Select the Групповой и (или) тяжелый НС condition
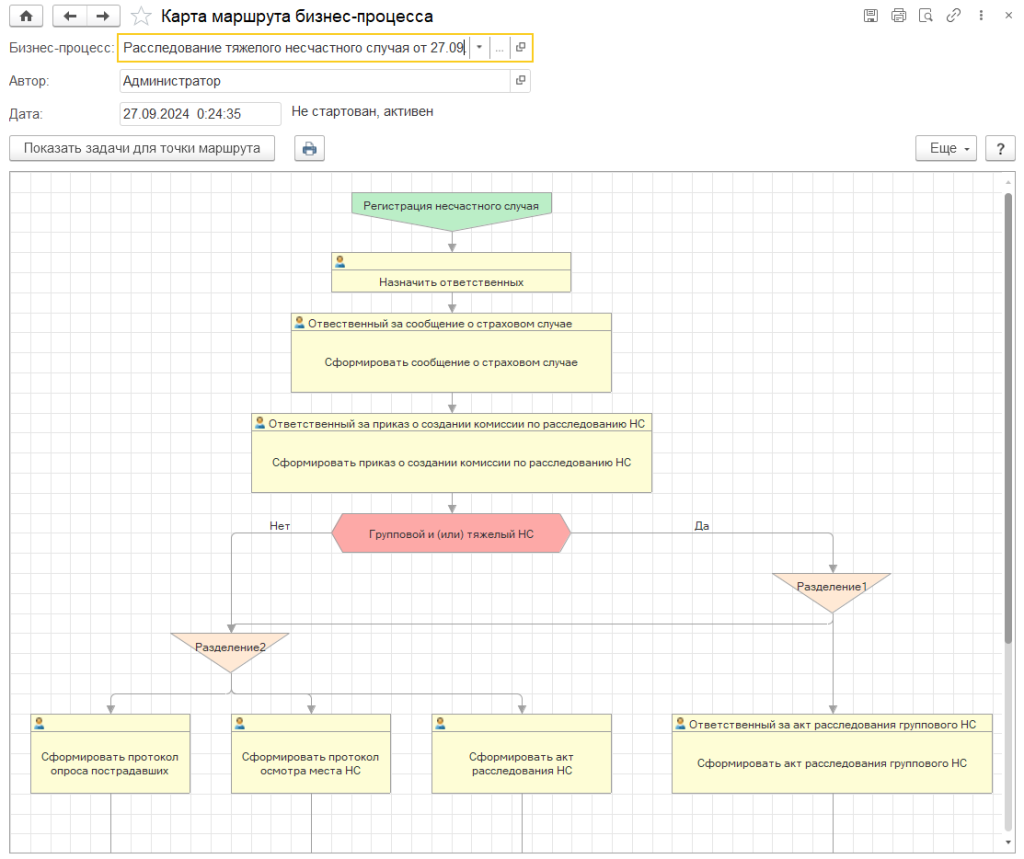Screen dimensions: 1024x859 click(x=451, y=535)
